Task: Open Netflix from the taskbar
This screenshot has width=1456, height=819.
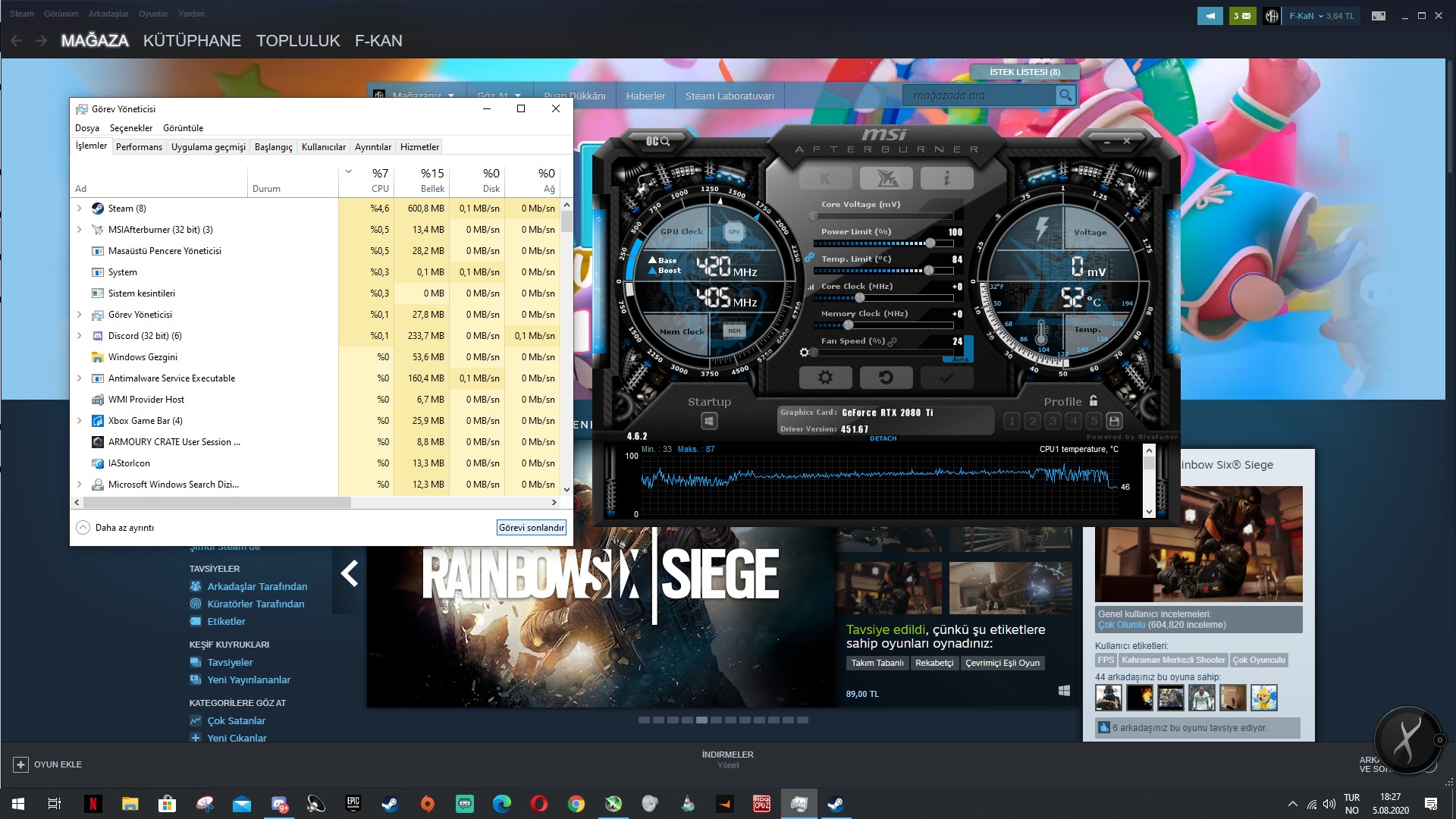Action: pos(93,804)
